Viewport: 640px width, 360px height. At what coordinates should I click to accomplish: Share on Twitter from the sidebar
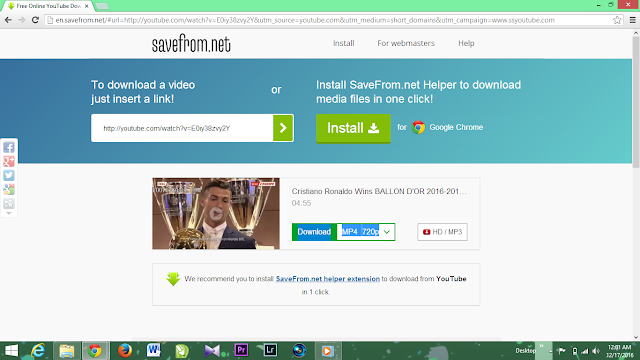click(9, 175)
